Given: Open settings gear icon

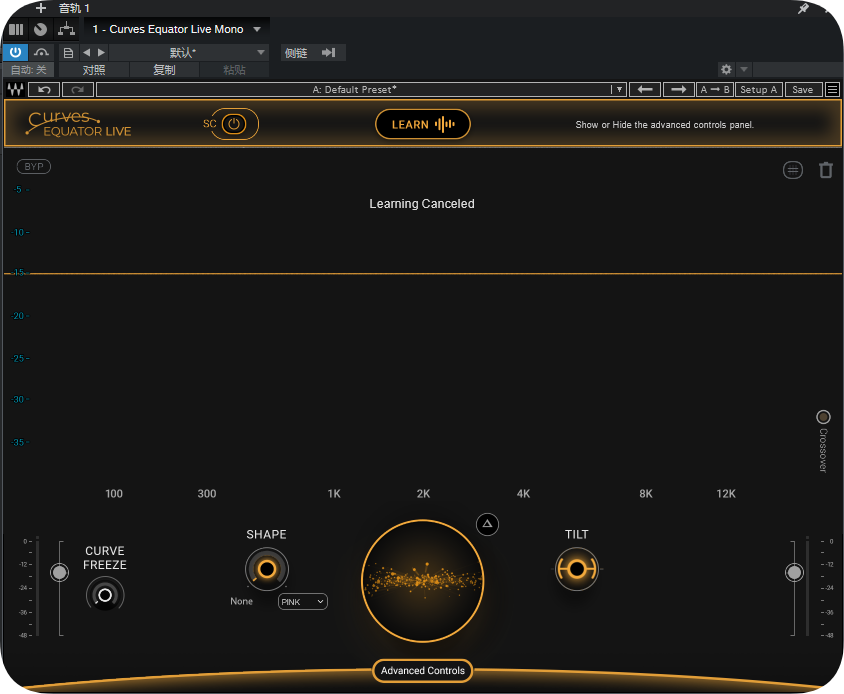Looking at the screenshot, I should [726, 69].
